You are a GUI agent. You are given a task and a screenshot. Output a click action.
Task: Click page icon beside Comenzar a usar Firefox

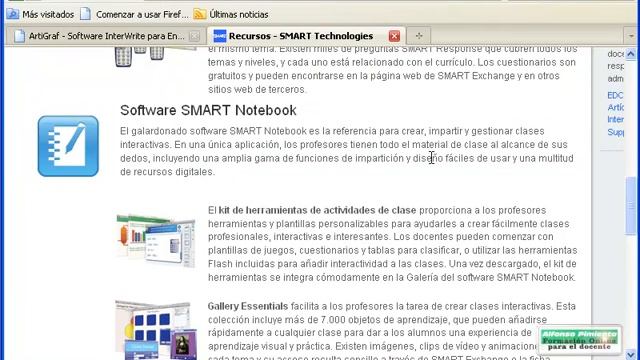coord(85,14)
